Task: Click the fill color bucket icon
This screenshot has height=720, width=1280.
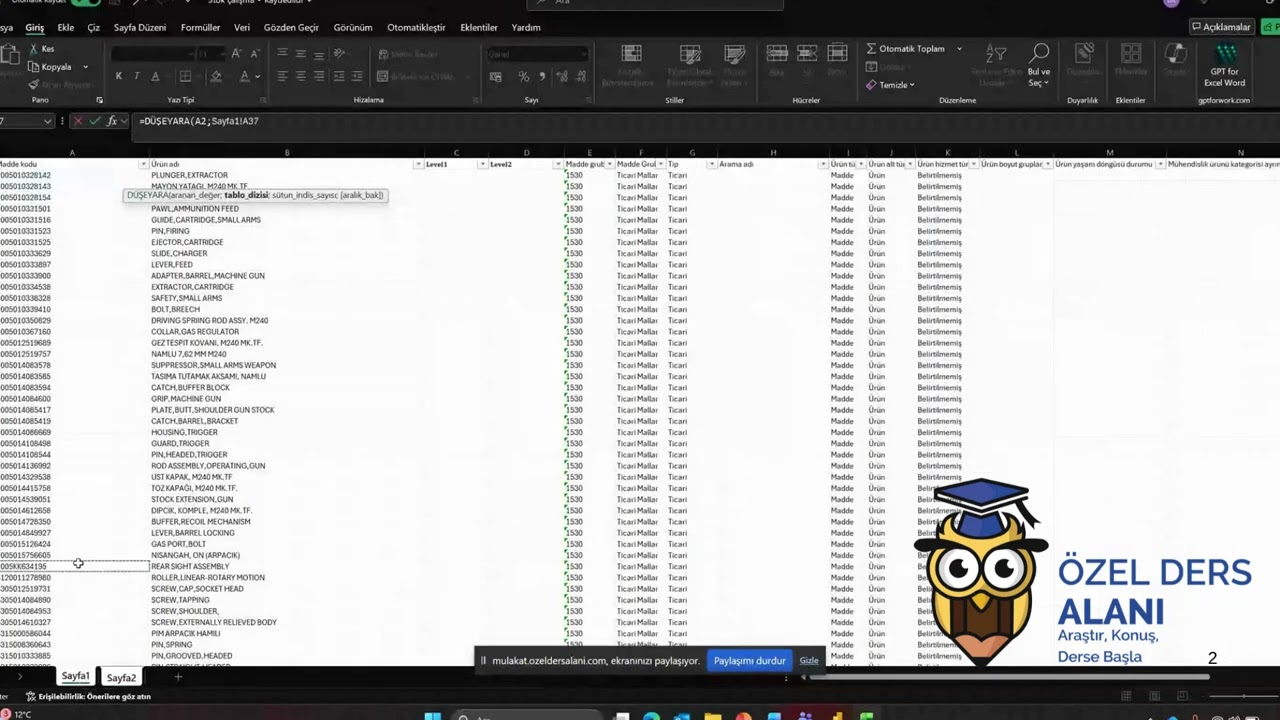Action: [216, 76]
